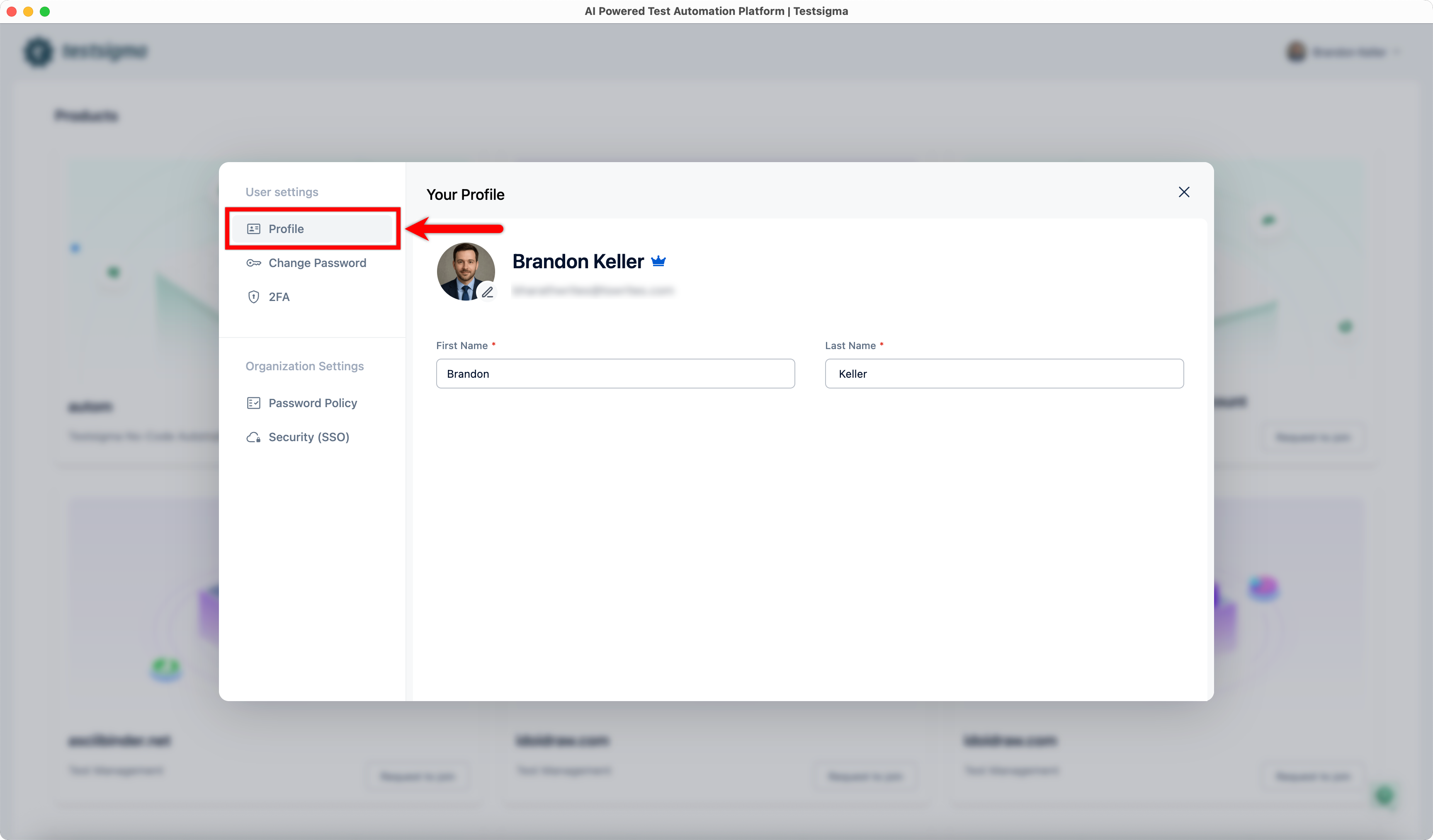
Task: Click Brandon Keller's profile photo
Action: 466,271
